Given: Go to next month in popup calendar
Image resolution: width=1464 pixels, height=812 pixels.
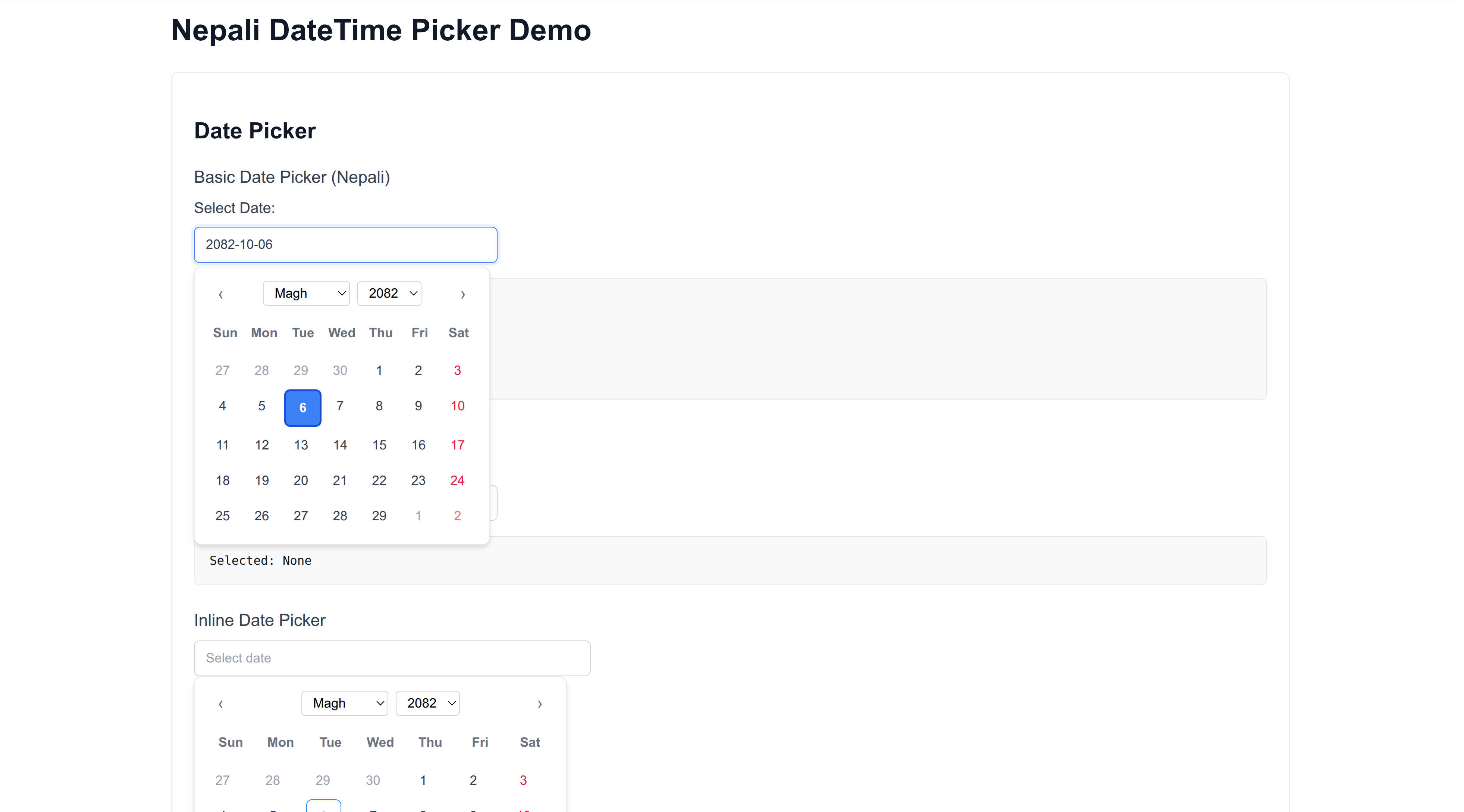Looking at the screenshot, I should tap(463, 294).
